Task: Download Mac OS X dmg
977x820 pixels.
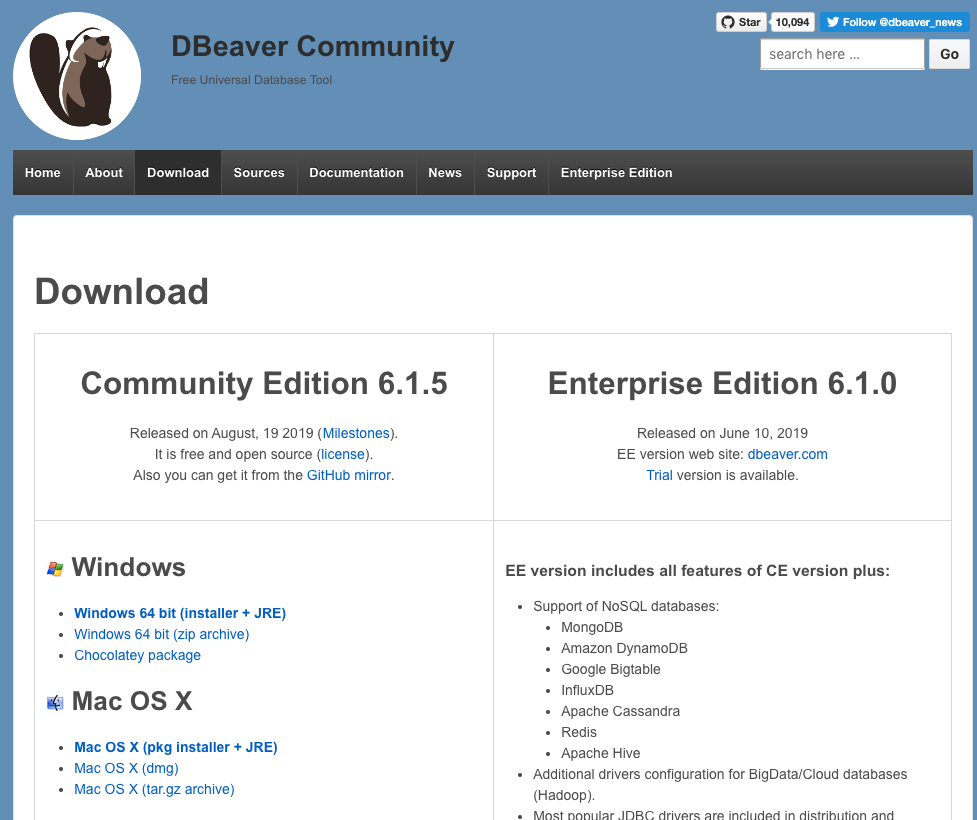Action: (x=126, y=768)
